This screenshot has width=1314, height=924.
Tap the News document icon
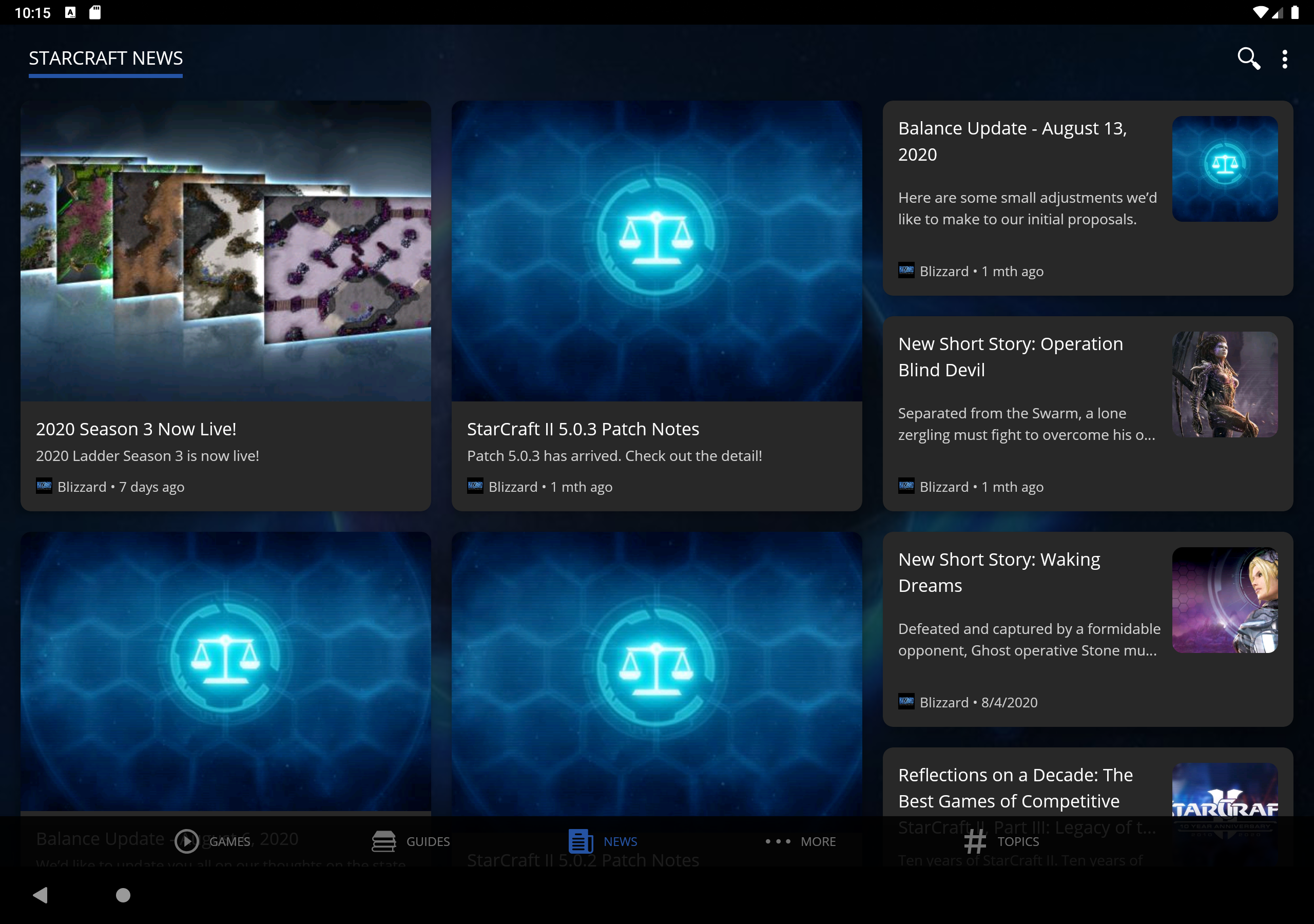pos(581,841)
